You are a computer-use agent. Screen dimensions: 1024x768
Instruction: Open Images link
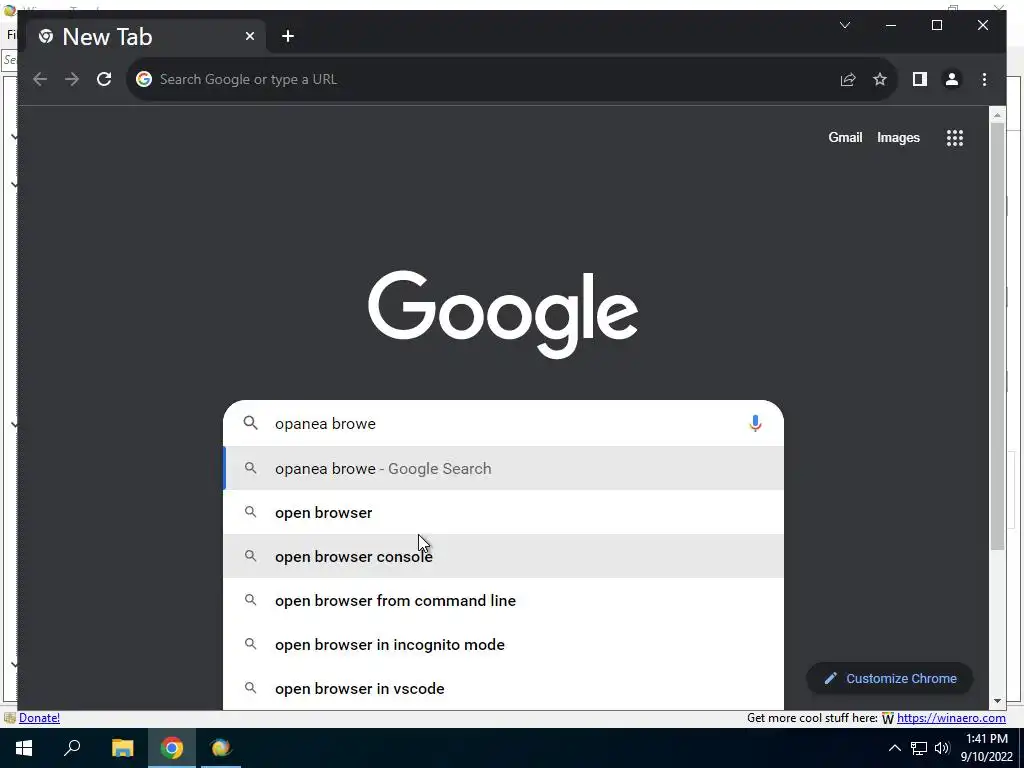tap(898, 137)
